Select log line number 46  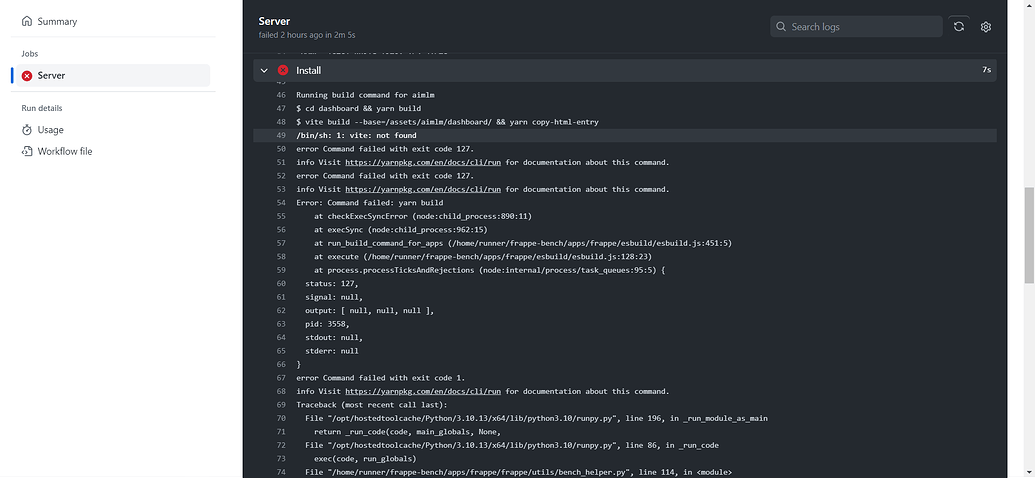[x=281, y=95]
